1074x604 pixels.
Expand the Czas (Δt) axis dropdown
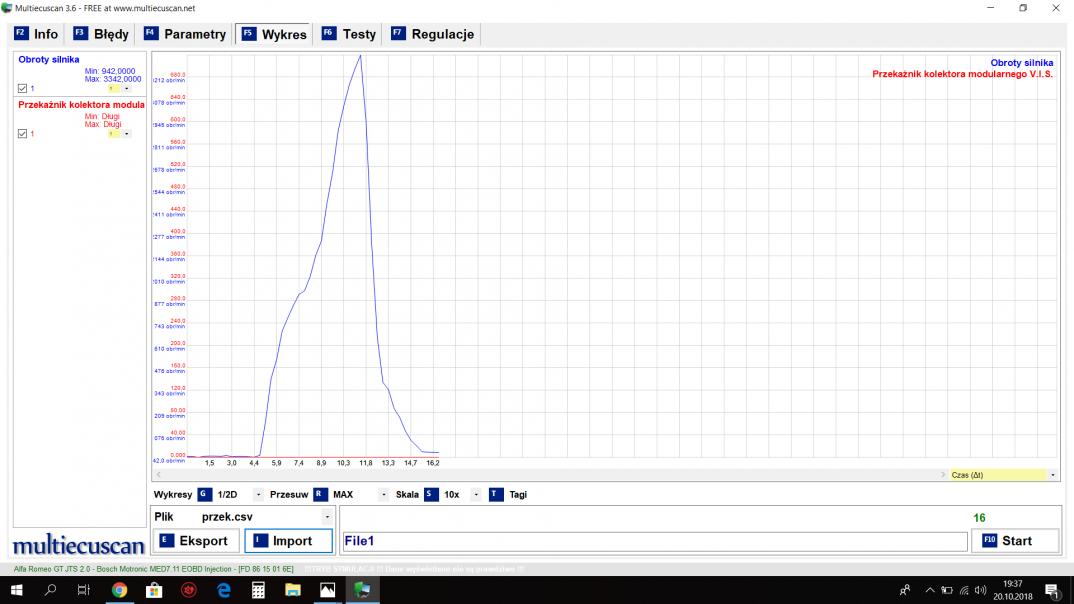tap(1053, 475)
